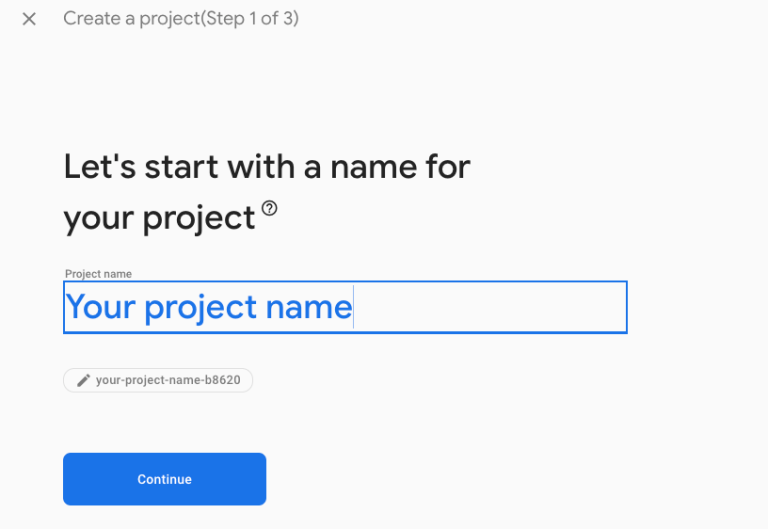
Task: Click the "b8620" suffix in the ID chip
Action: click(x=224, y=380)
